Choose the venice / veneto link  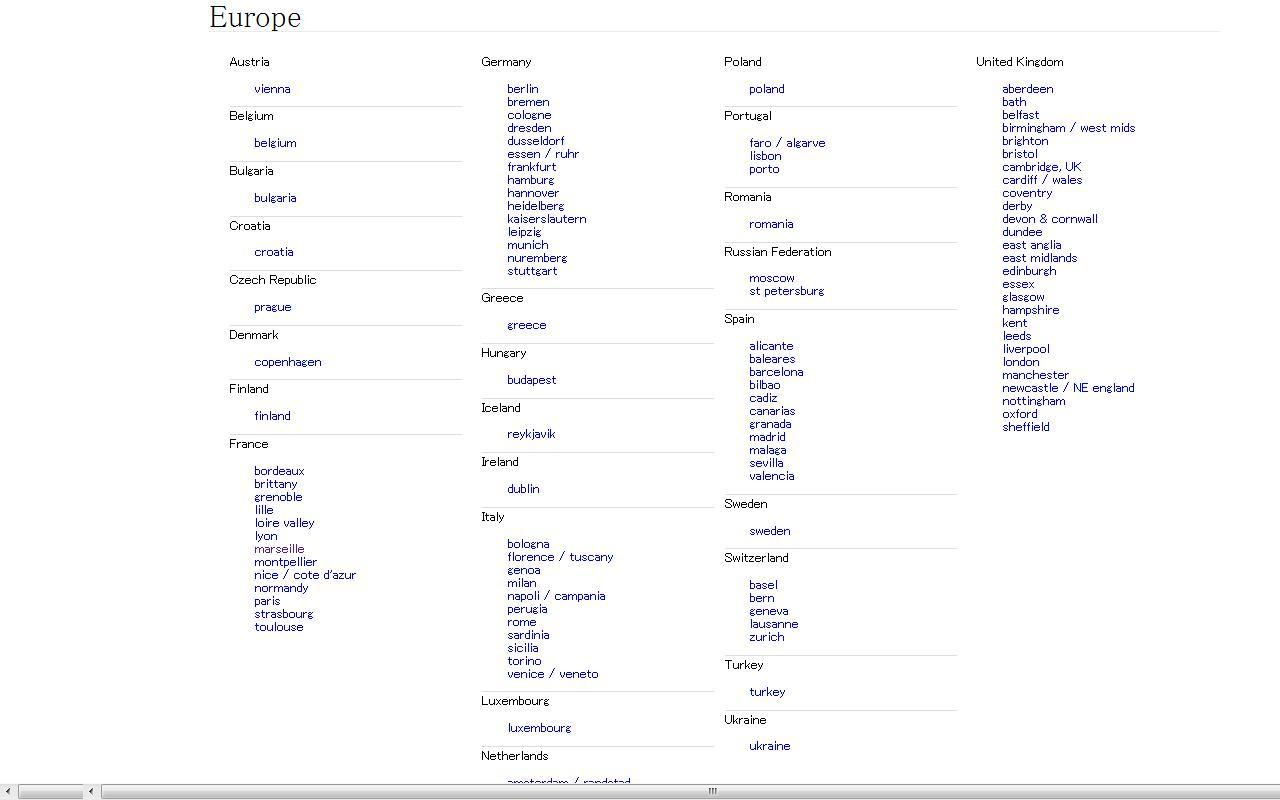coord(553,674)
